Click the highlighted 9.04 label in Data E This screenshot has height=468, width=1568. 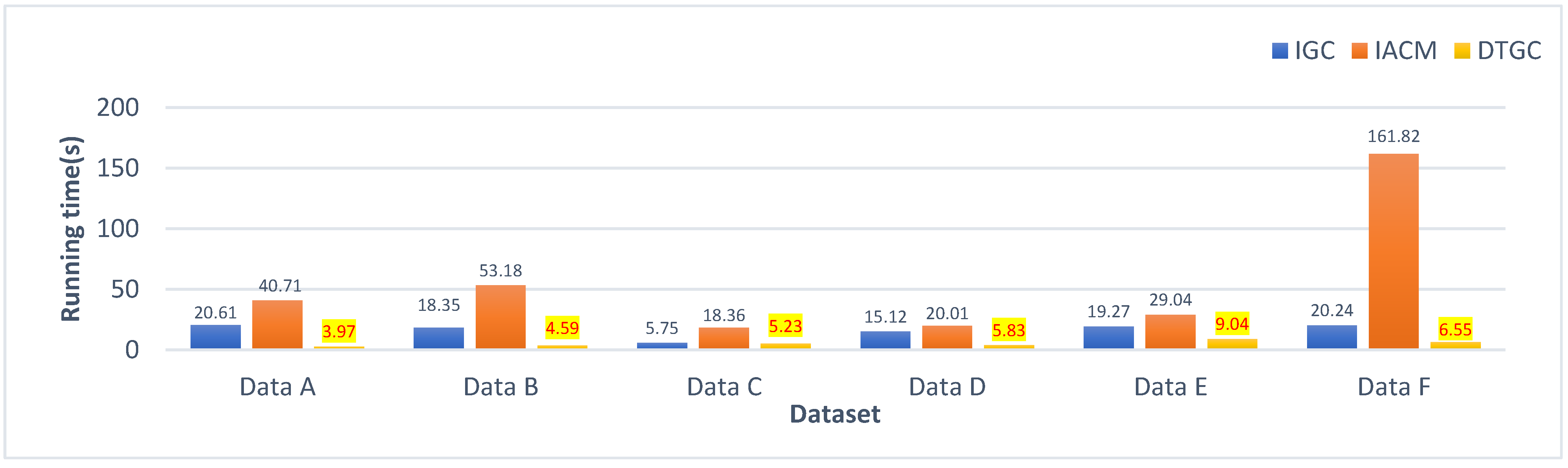tap(1232, 324)
